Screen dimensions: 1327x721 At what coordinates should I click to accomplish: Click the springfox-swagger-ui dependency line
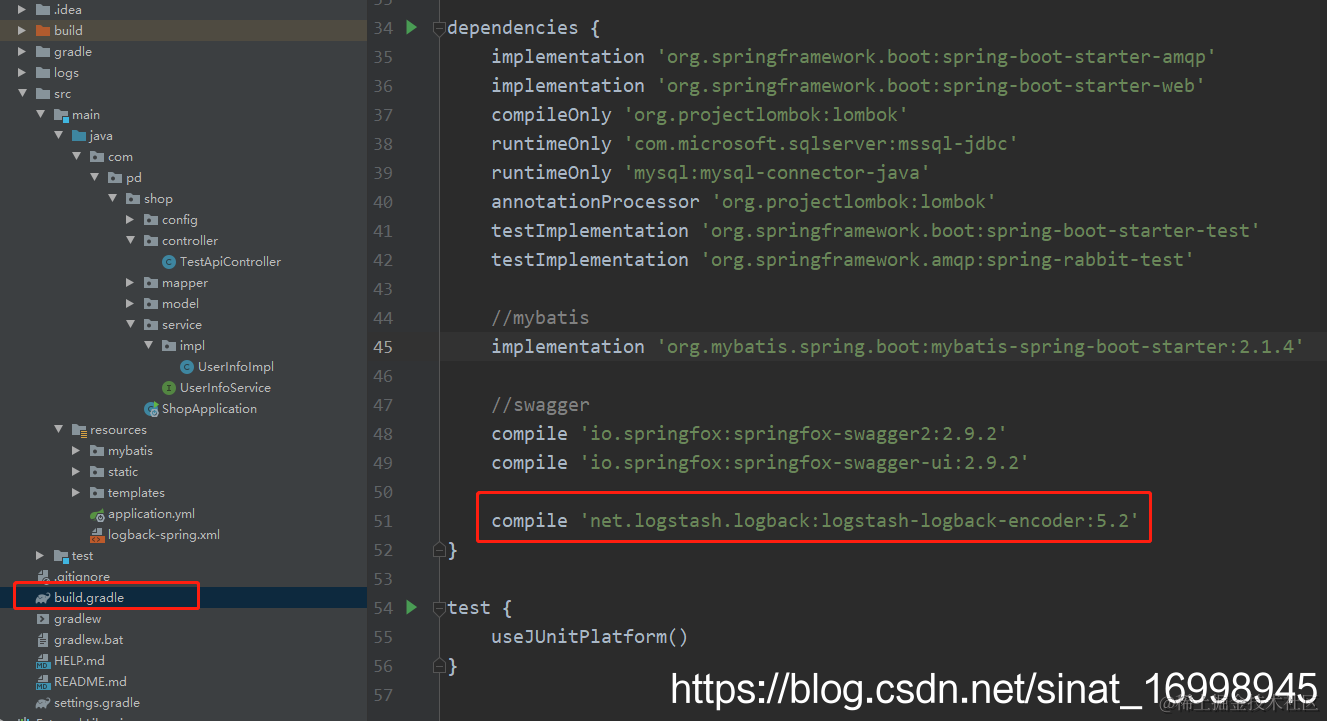[760, 462]
